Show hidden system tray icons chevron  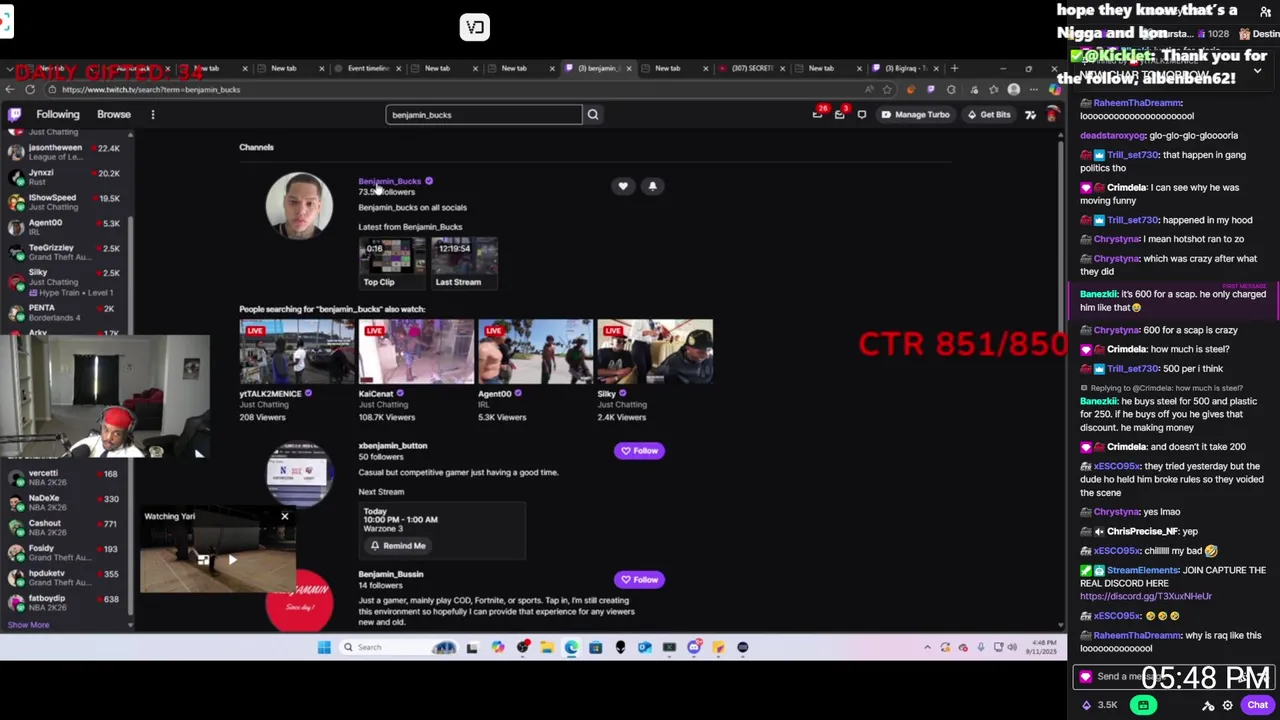click(x=927, y=647)
